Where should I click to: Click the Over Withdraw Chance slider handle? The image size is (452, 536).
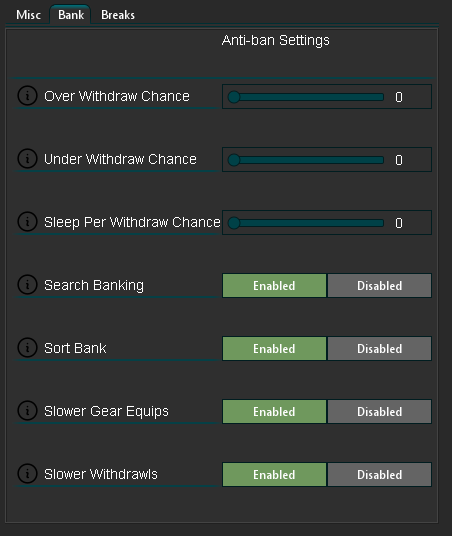click(x=234, y=97)
